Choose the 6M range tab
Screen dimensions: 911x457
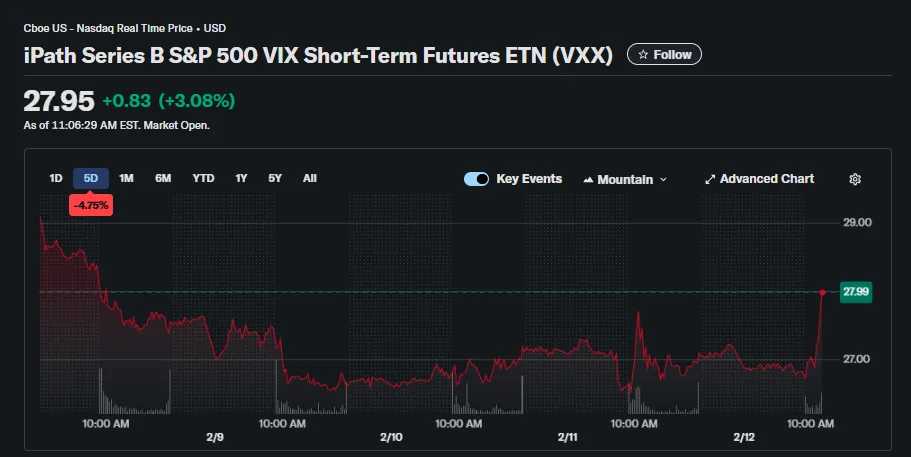[x=163, y=179]
